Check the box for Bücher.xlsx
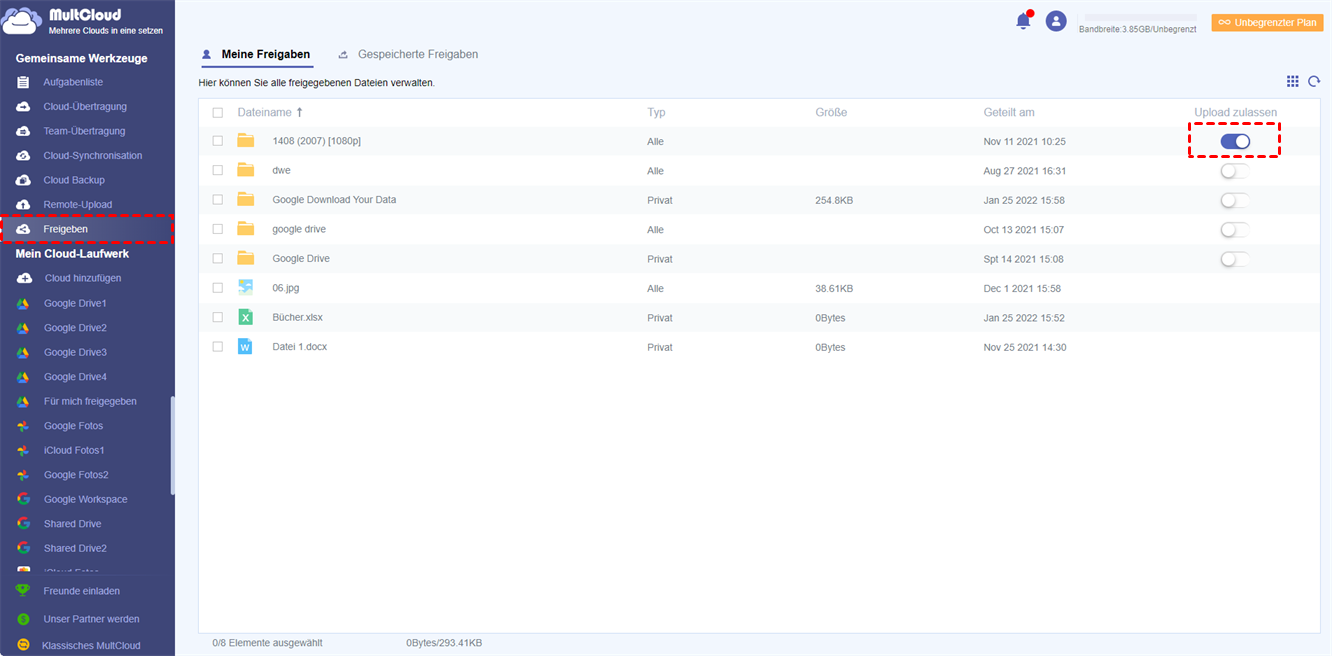The height and width of the screenshot is (656, 1332). (x=218, y=318)
